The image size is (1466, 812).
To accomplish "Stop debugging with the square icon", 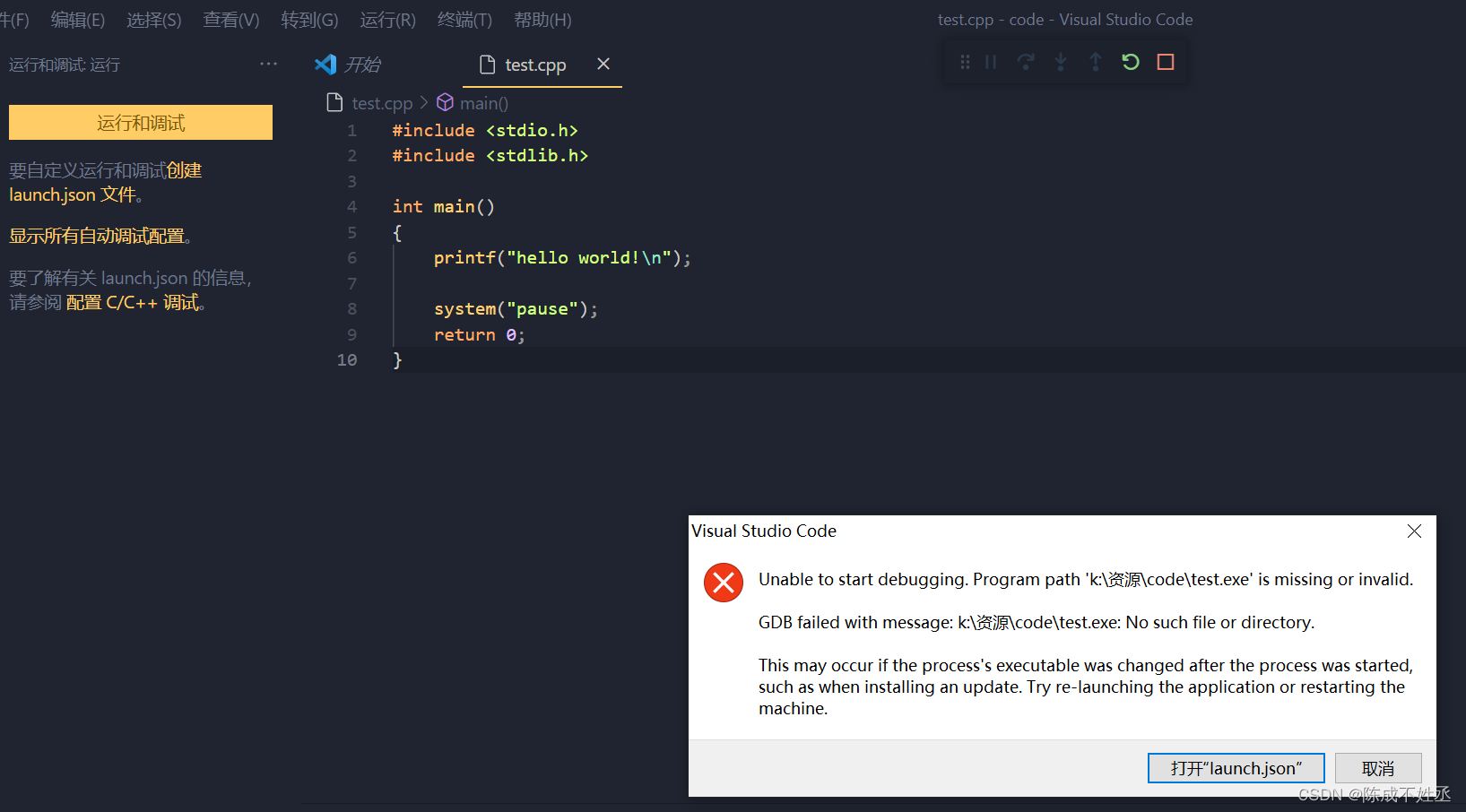I will pos(1166,62).
